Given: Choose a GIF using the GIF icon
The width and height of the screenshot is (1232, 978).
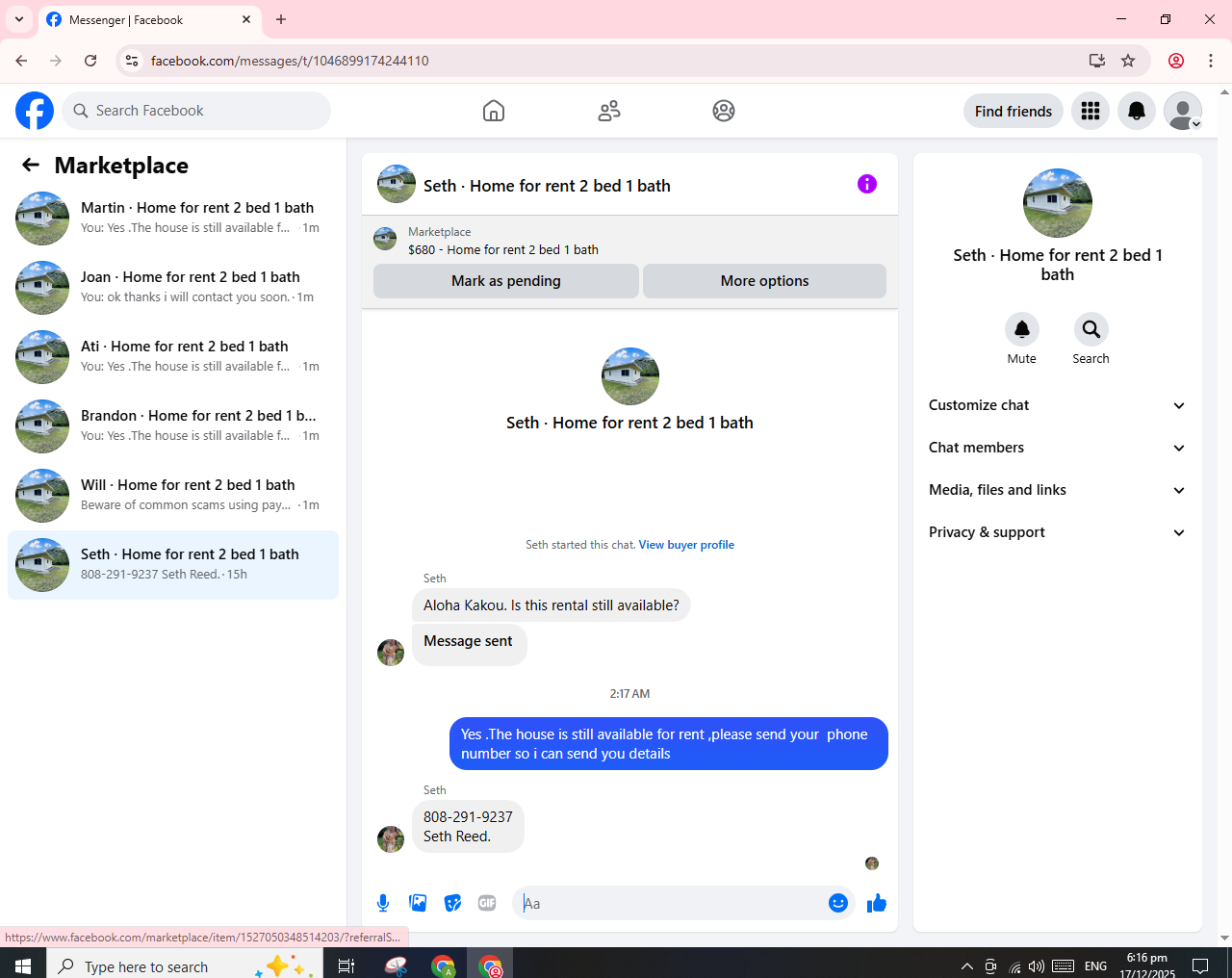Looking at the screenshot, I should coord(487,903).
